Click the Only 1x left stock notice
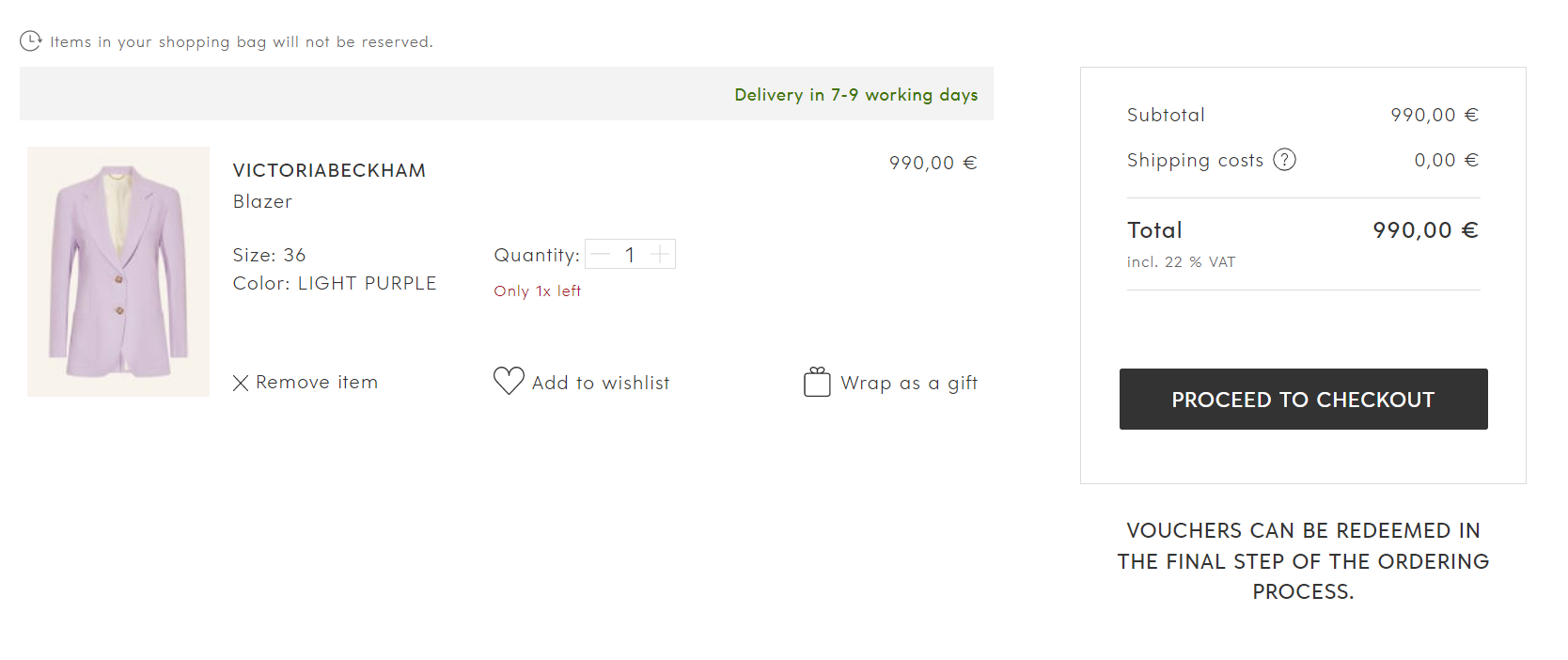This screenshot has height=660, width=1568. [537, 291]
